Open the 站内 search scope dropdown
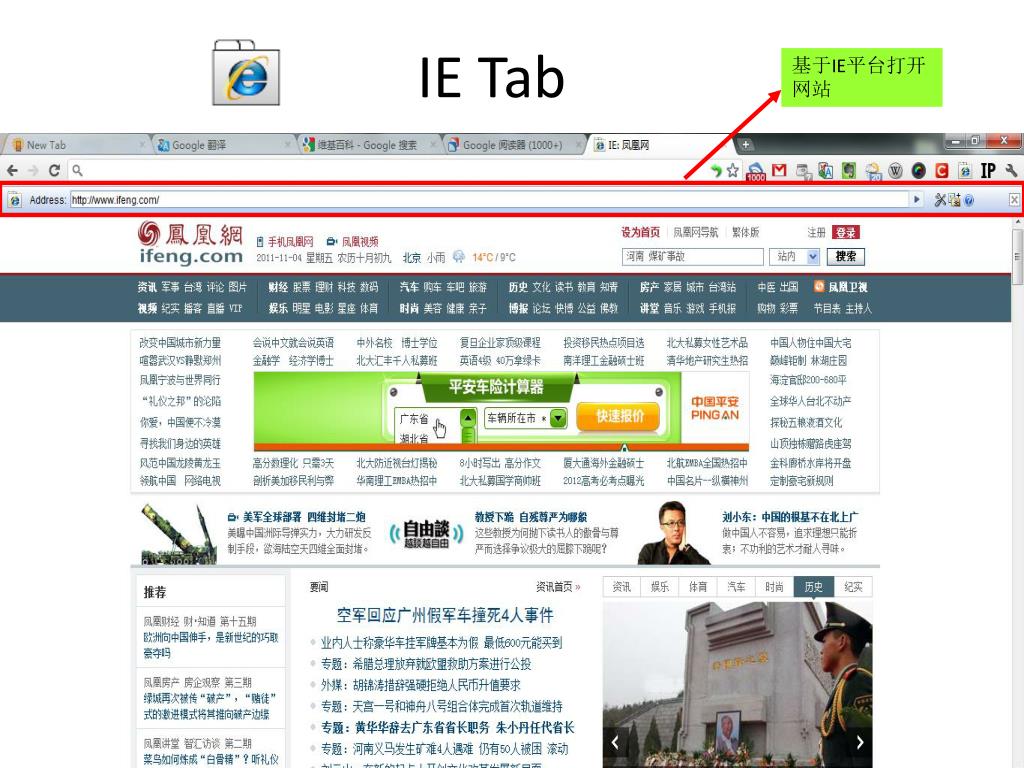The height and width of the screenshot is (768, 1024). [x=794, y=257]
